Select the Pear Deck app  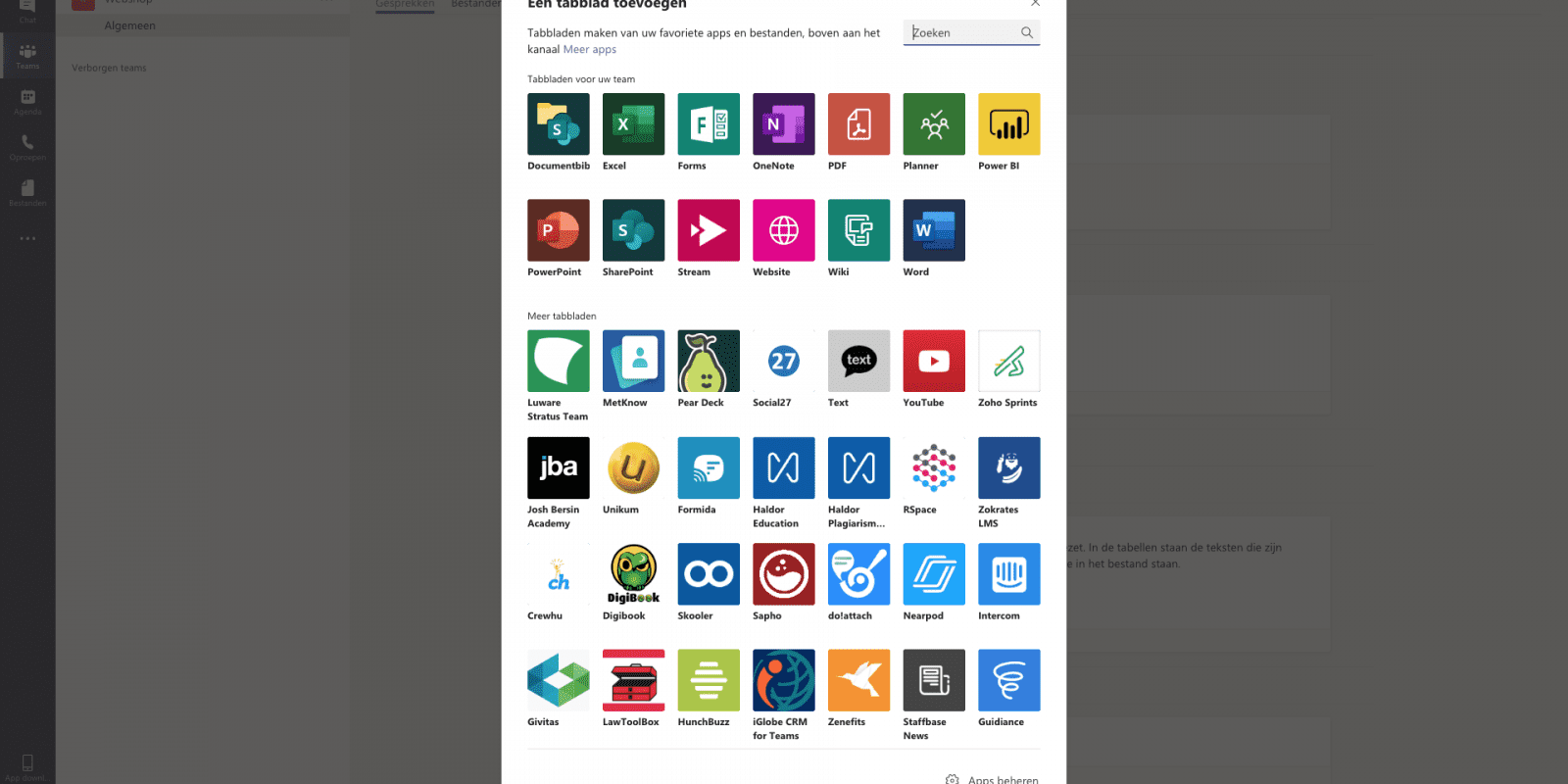709,361
